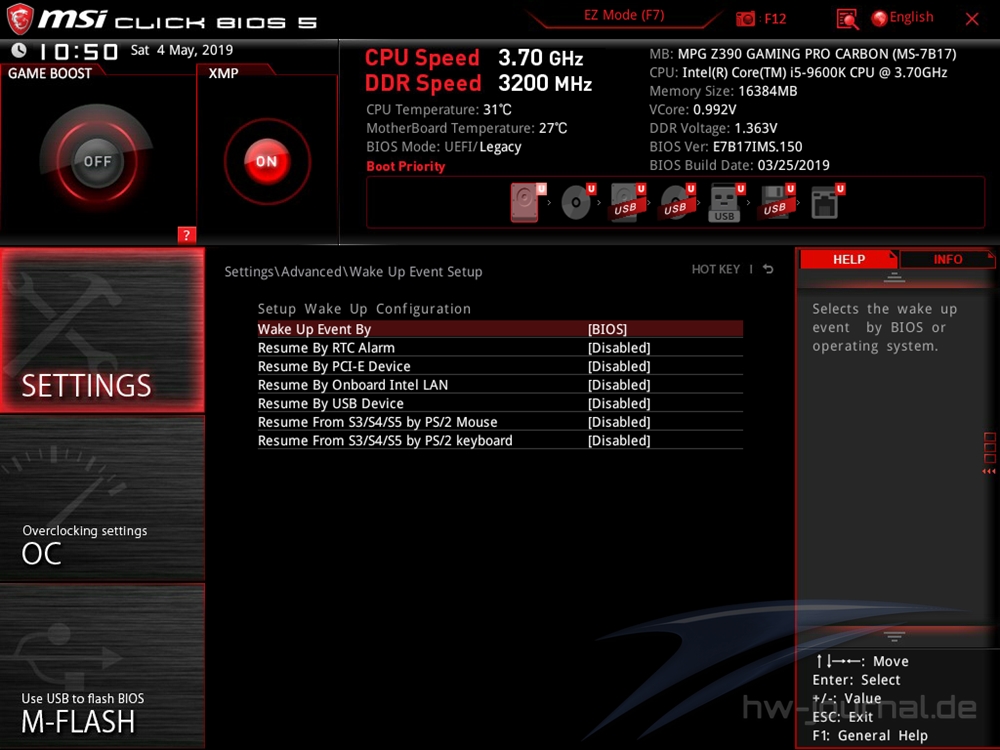Open the SETTINGS section
Viewport: 1000px width, 750px height.
click(102, 330)
